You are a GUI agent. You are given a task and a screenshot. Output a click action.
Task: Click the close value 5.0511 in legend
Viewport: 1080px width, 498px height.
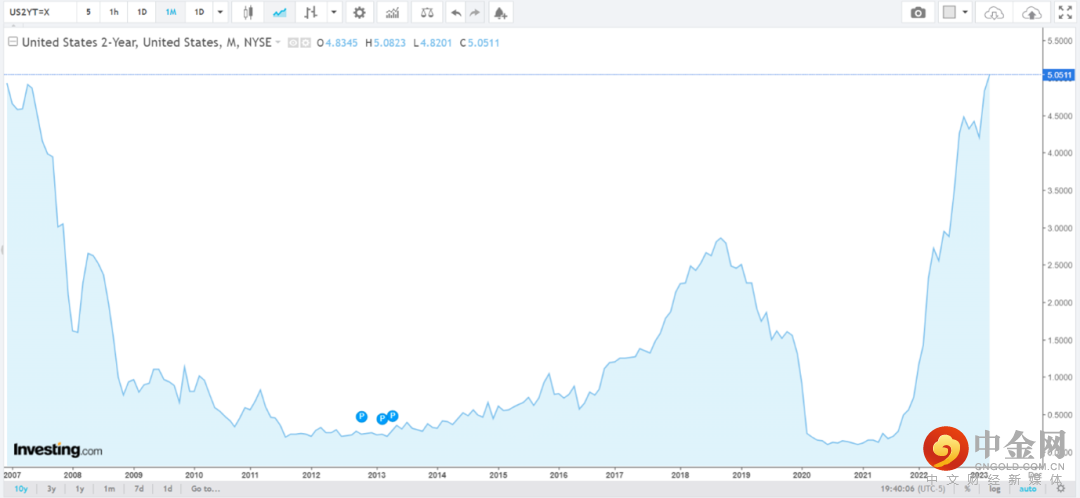pyautogui.click(x=484, y=43)
